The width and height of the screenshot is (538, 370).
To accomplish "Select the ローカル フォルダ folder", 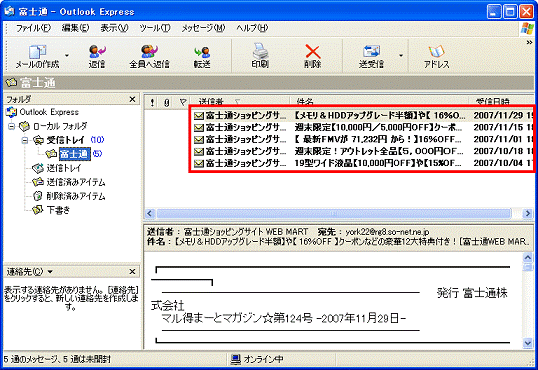I will (60, 126).
